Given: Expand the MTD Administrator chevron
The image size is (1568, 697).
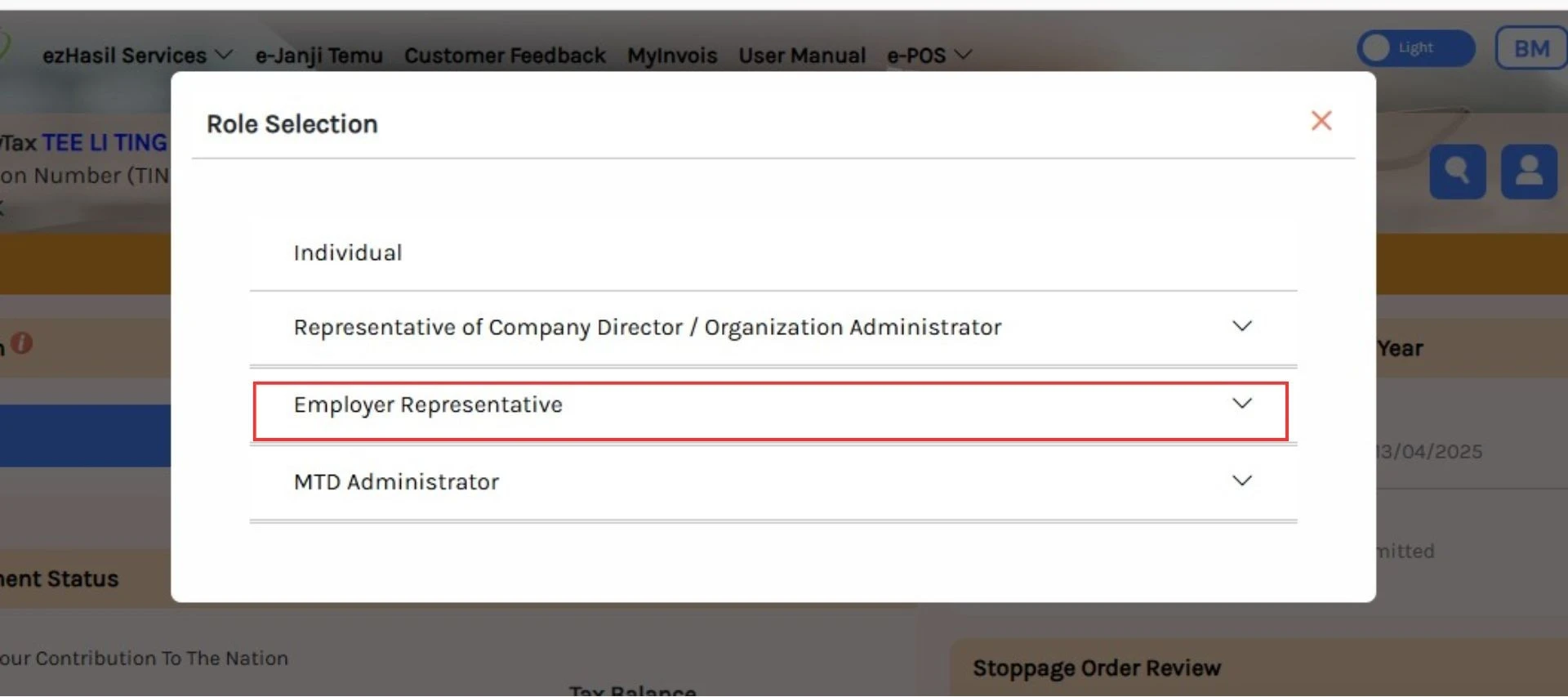Looking at the screenshot, I should (x=1241, y=481).
